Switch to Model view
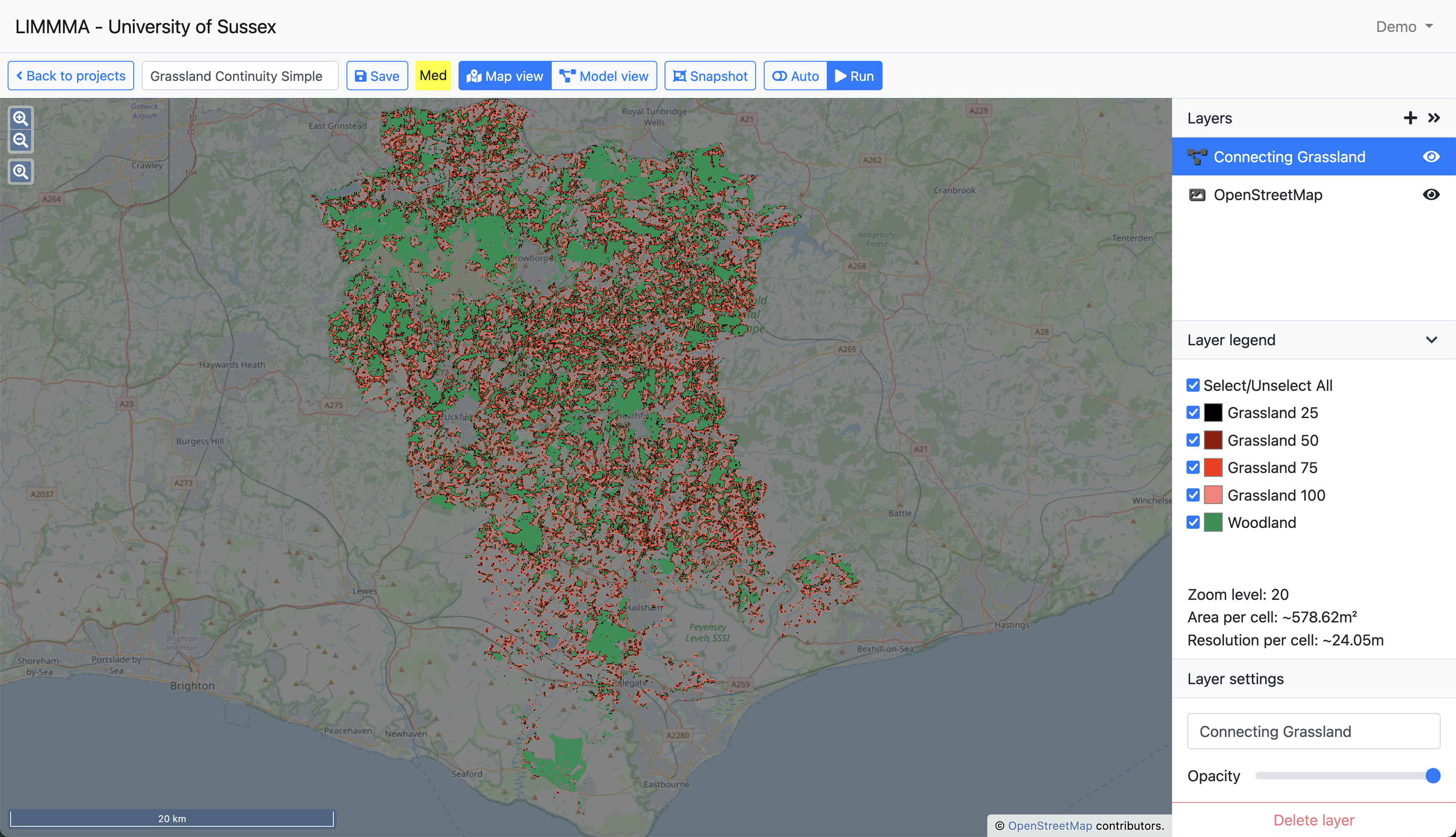1456x837 pixels. coord(604,76)
